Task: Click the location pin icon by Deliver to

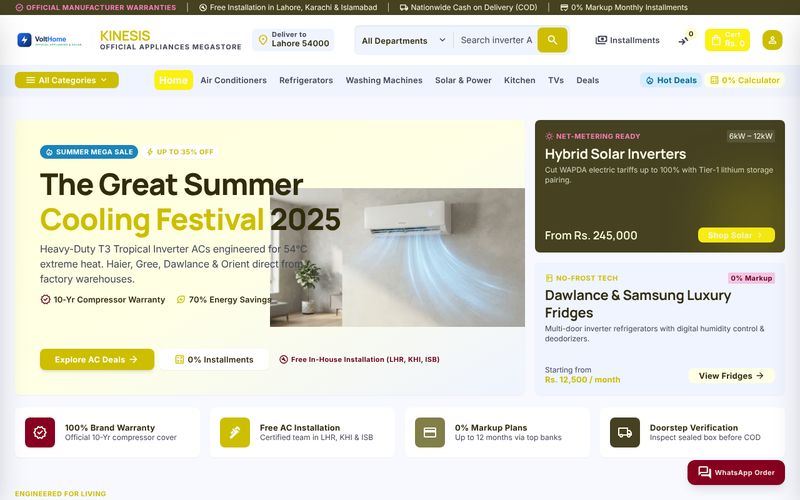Action: point(263,40)
